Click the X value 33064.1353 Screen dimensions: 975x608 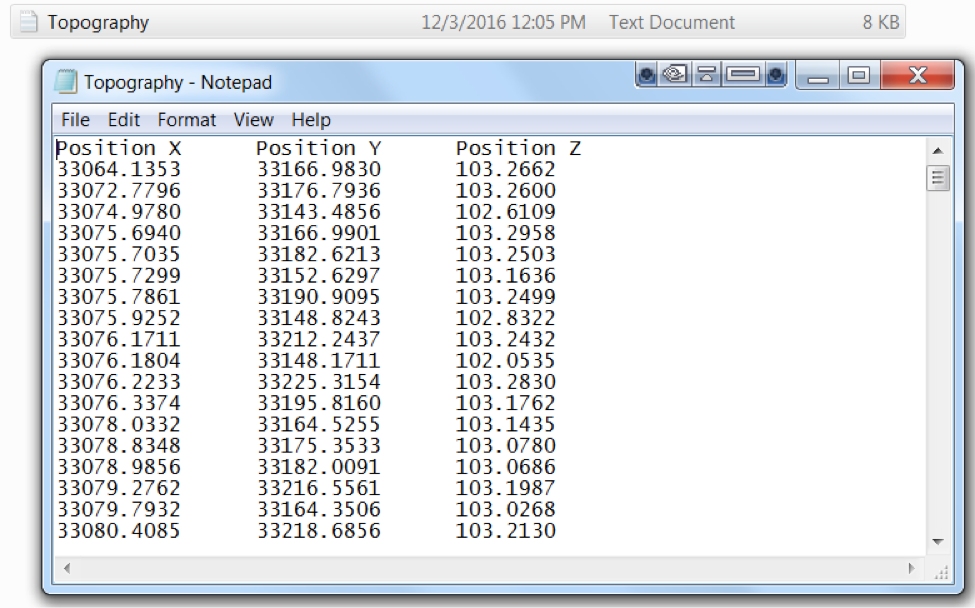(119, 169)
